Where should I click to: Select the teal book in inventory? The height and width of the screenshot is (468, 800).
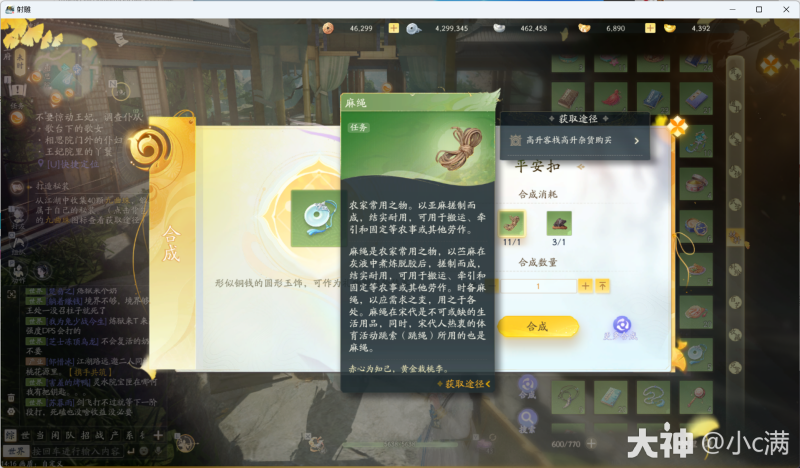610,397
